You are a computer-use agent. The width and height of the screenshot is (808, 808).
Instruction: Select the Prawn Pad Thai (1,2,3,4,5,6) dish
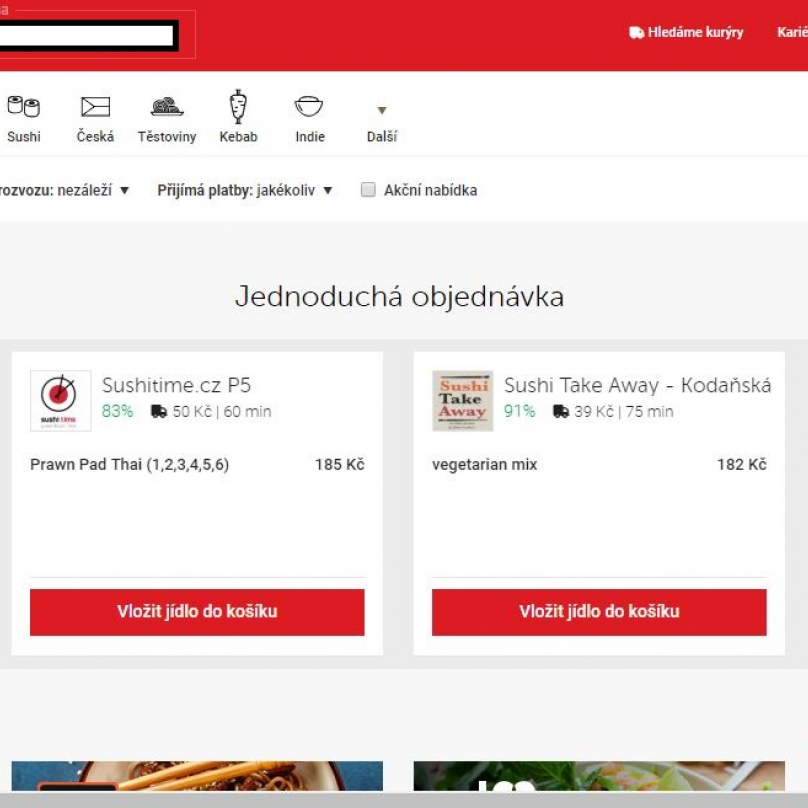129,464
